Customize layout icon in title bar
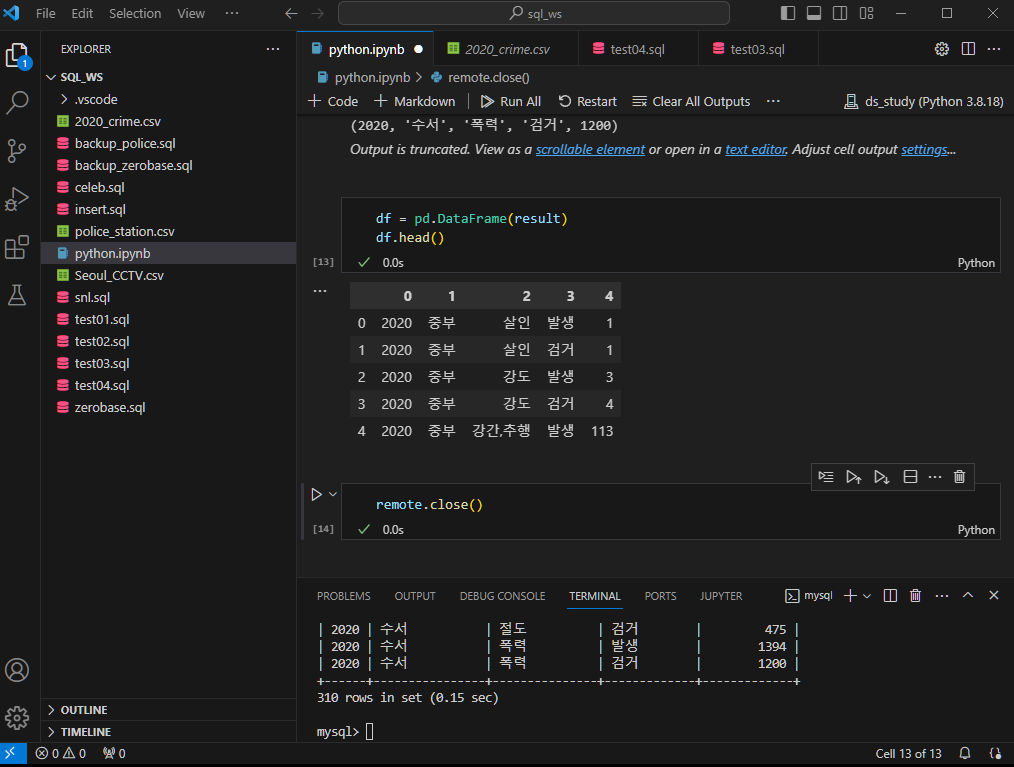 pyautogui.click(x=867, y=13)
